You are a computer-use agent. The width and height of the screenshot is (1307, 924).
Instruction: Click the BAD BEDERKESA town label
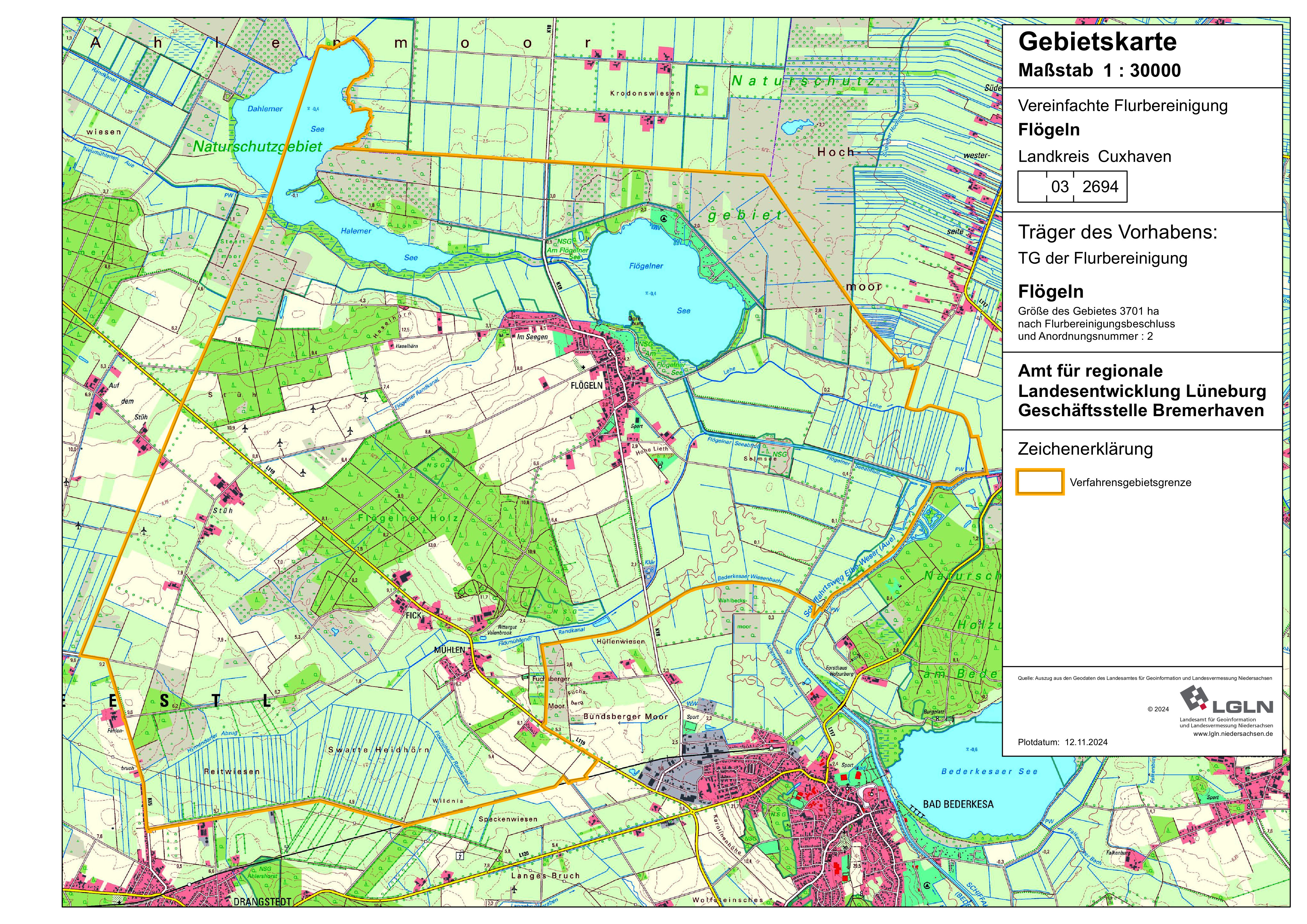click(x=958, y=804)
